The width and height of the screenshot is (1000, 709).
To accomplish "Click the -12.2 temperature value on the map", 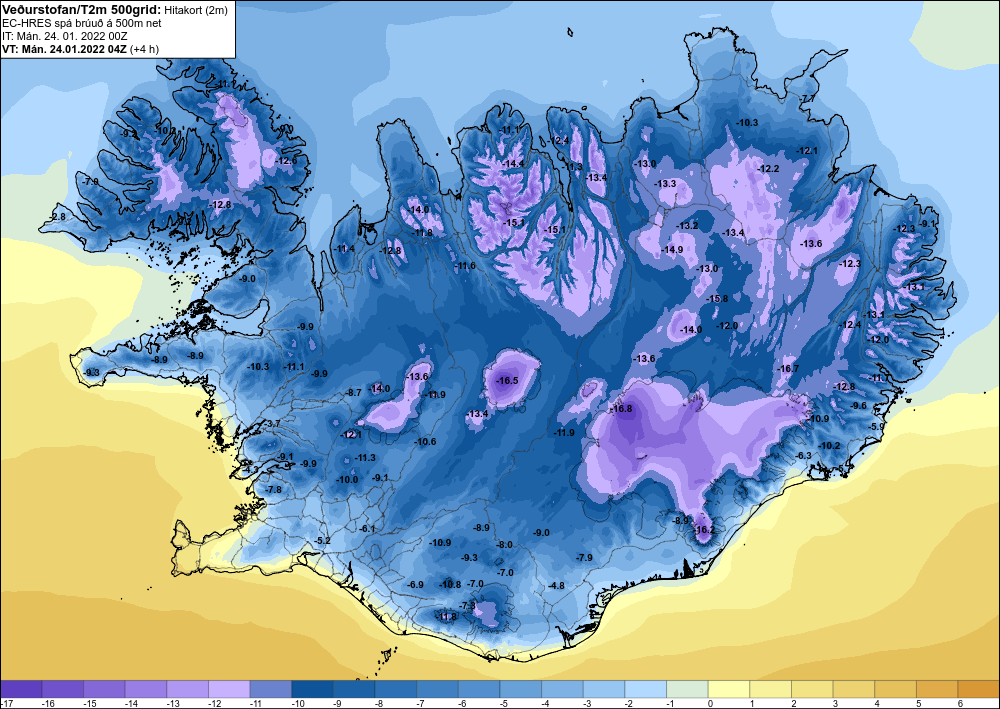I will point(768,169).
